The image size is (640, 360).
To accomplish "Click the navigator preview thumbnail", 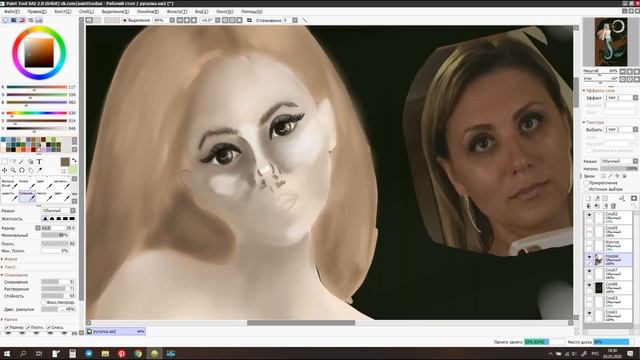I will 611,42.
